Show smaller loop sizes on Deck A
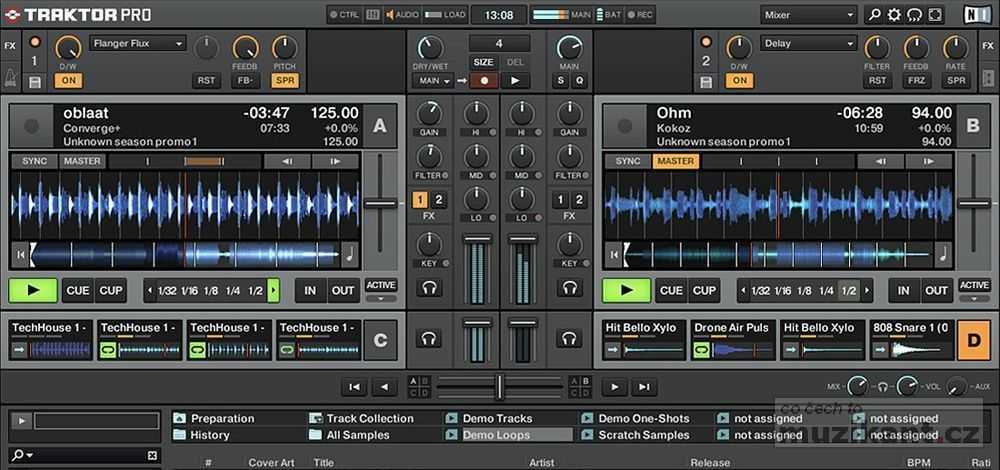This screenshot has height=470, width=1000. [x=150, y=291]
